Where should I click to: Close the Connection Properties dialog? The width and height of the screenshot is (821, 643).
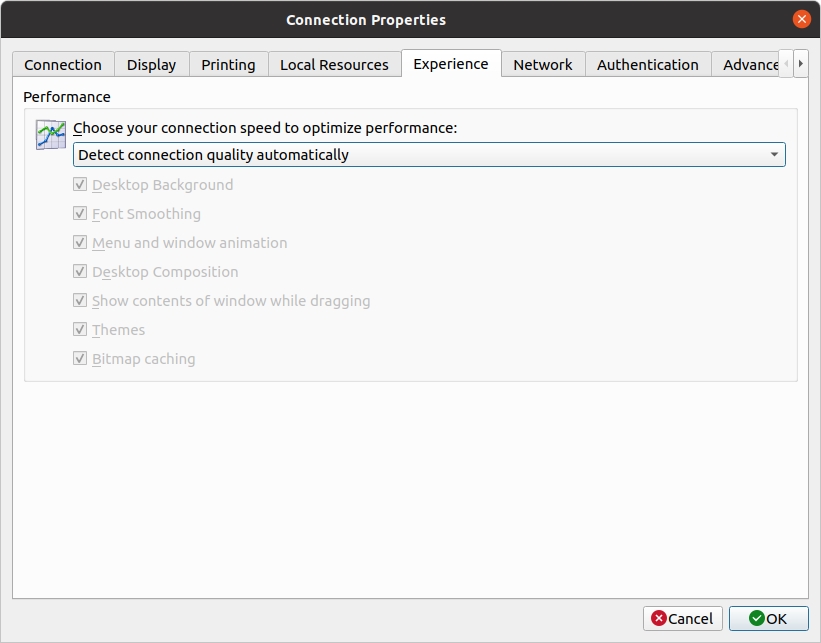pyautogui.click(x=801, y=19)
